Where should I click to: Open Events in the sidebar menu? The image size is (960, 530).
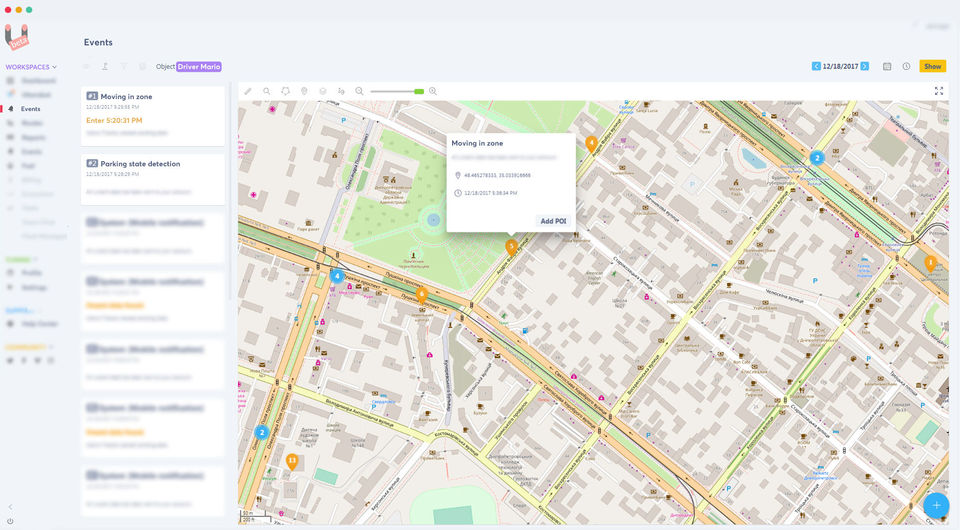coord(30,109)
